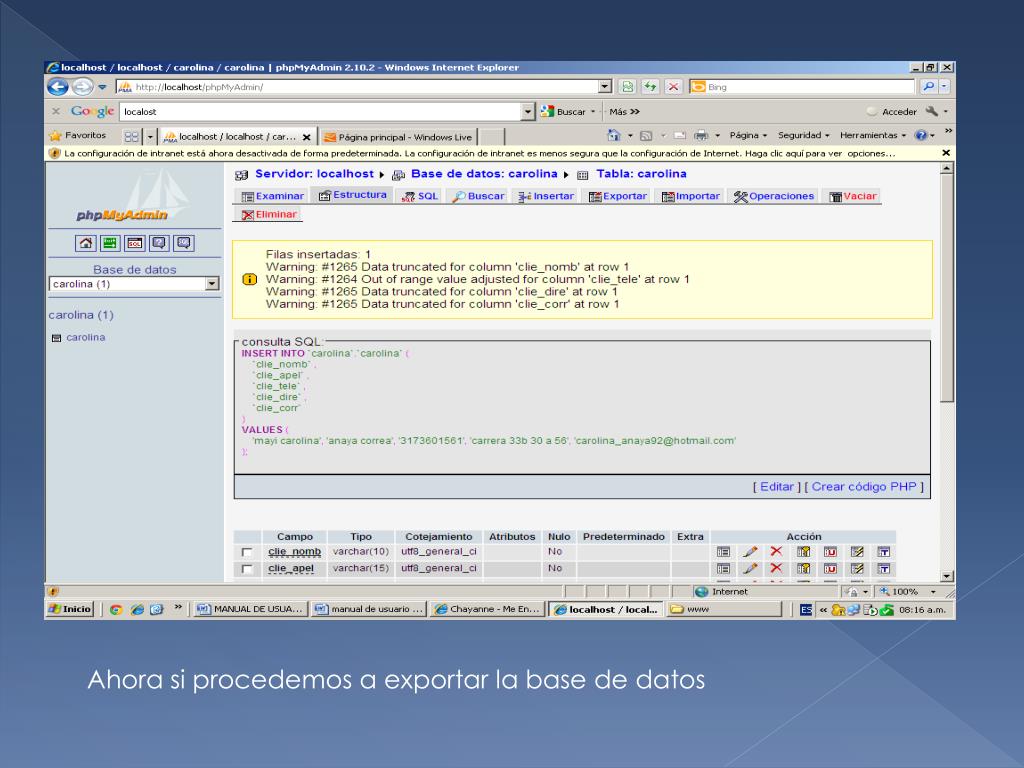Image resolution: width=1024 pixels, height=768 pixels.
Task: Click the Favoritos button
Action: pos(78,135)
